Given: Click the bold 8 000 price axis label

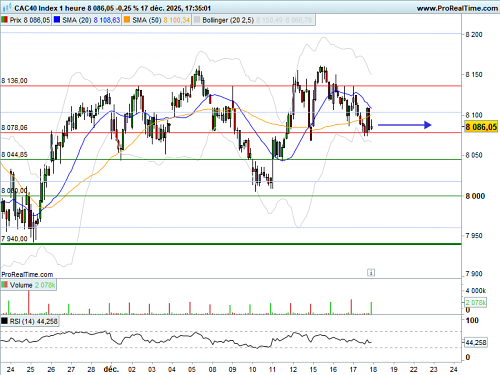Looking at the screenshot, I should point(475,196).
